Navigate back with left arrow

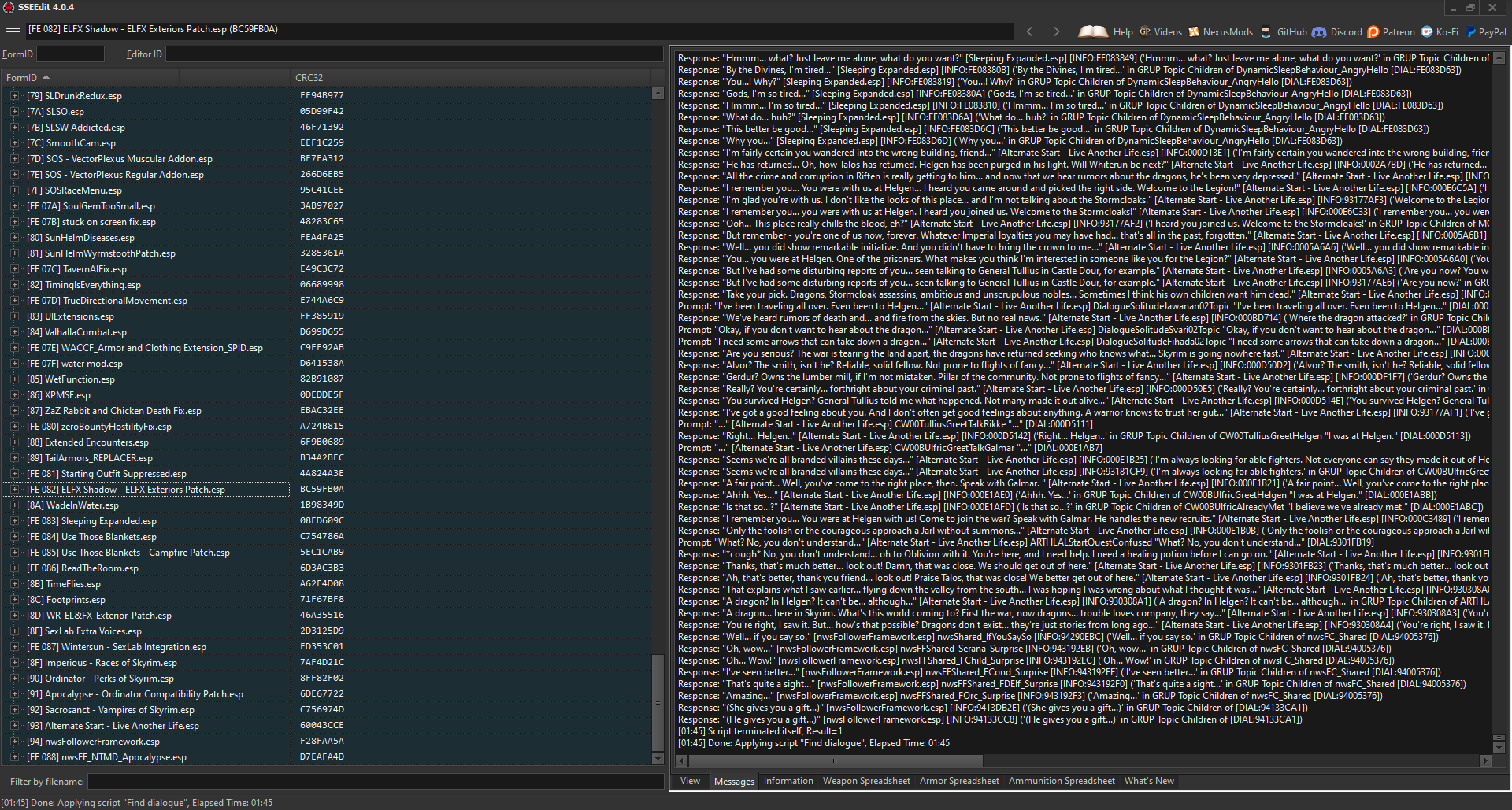tap(1029, 31)
